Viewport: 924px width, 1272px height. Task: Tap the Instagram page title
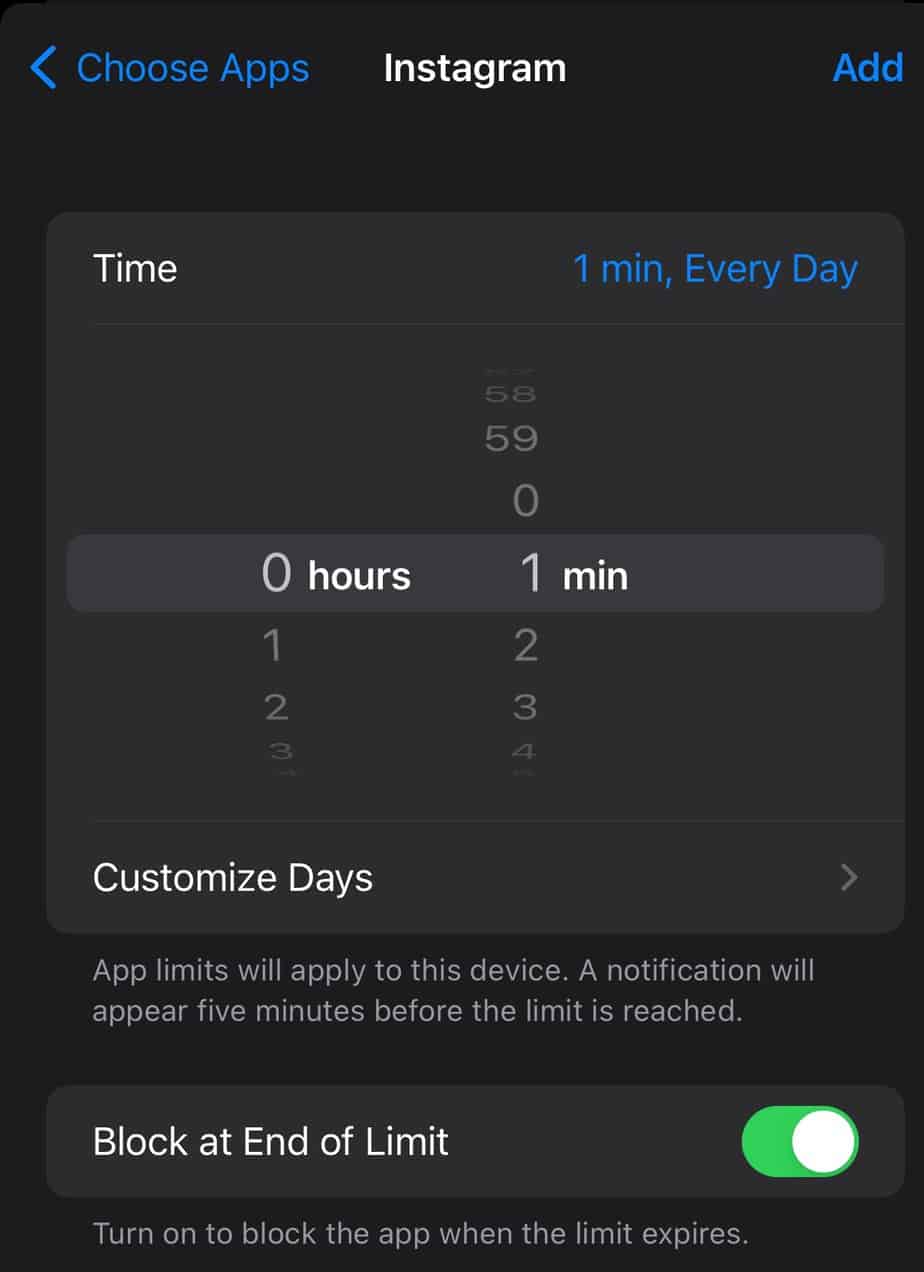pos(475,68)
